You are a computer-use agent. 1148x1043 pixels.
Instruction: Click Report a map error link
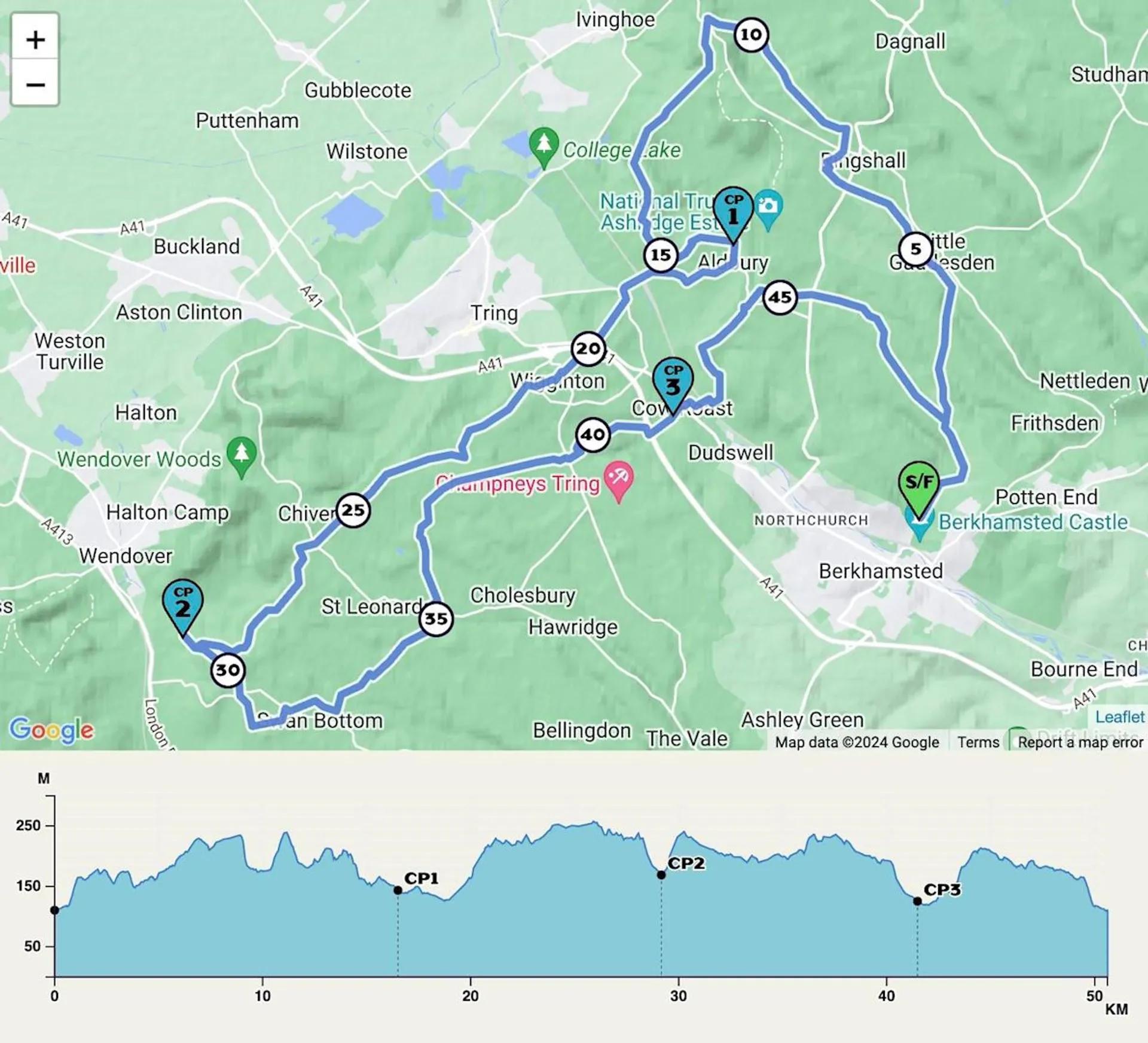tap(1080, 742)
